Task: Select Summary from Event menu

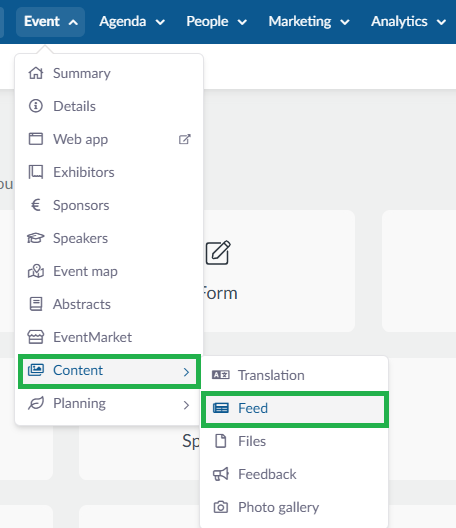Action: coord(109,73)
